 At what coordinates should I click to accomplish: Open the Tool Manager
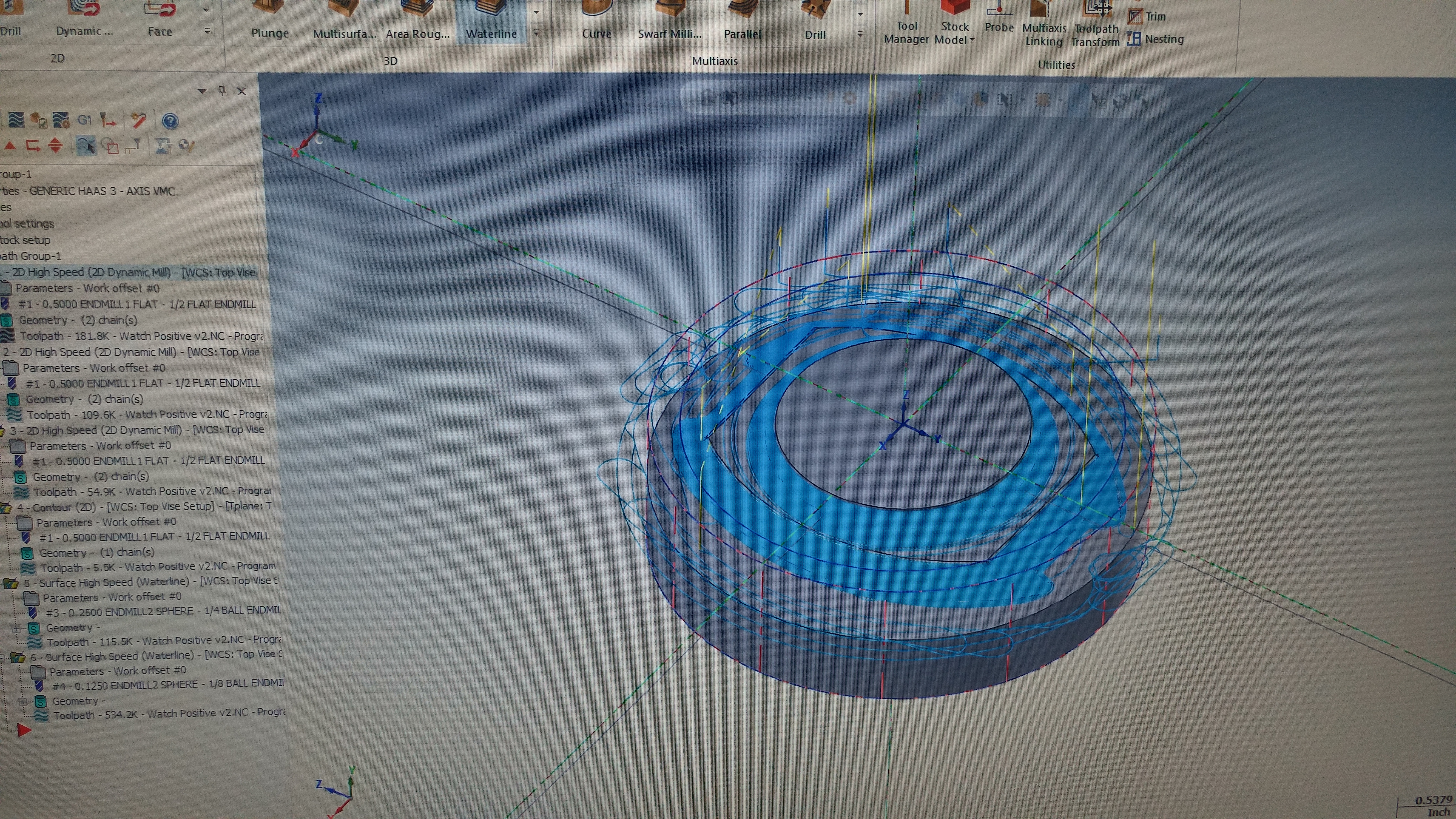tap(906, 22)
